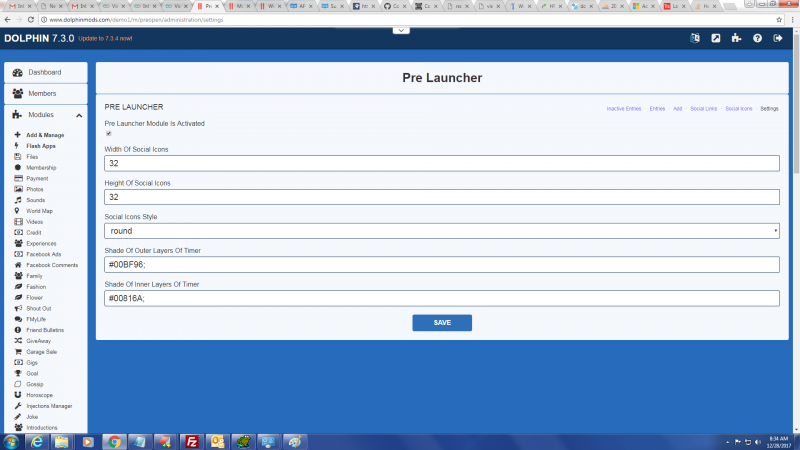Click the Horoscope module icon
Screen dimensions: 800x450
18,395
